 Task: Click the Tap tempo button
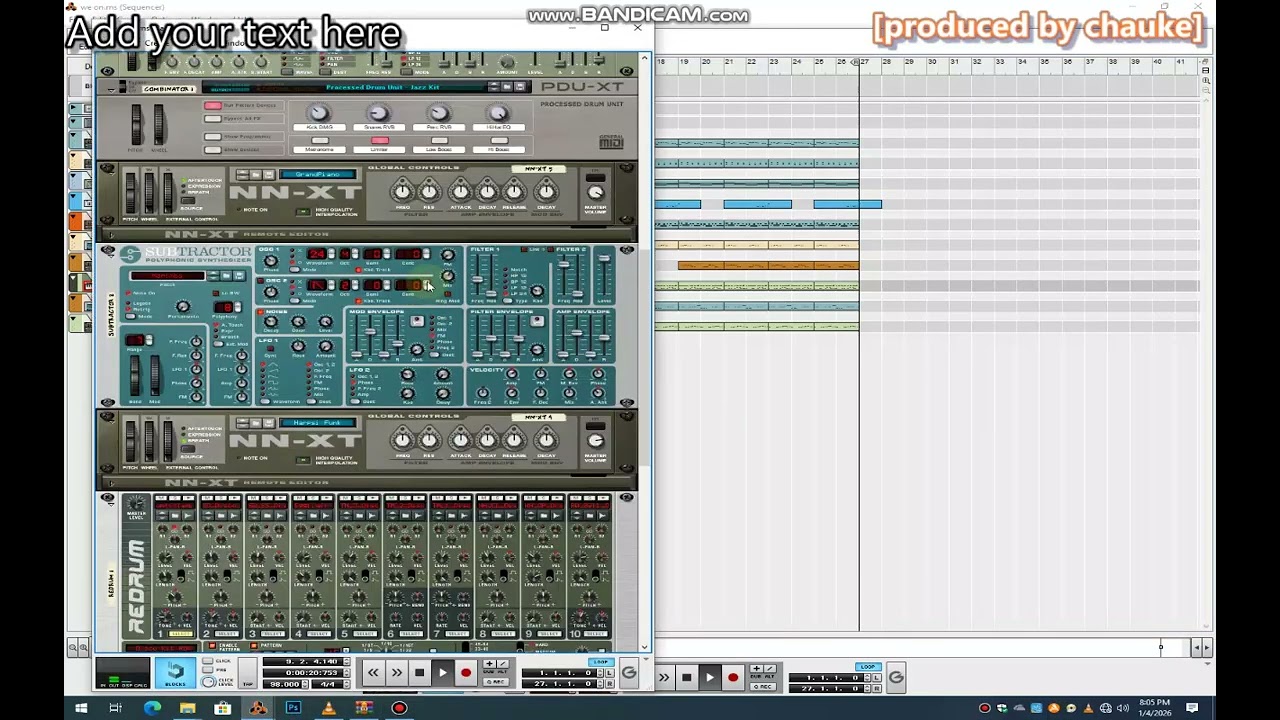pos(247,672)
